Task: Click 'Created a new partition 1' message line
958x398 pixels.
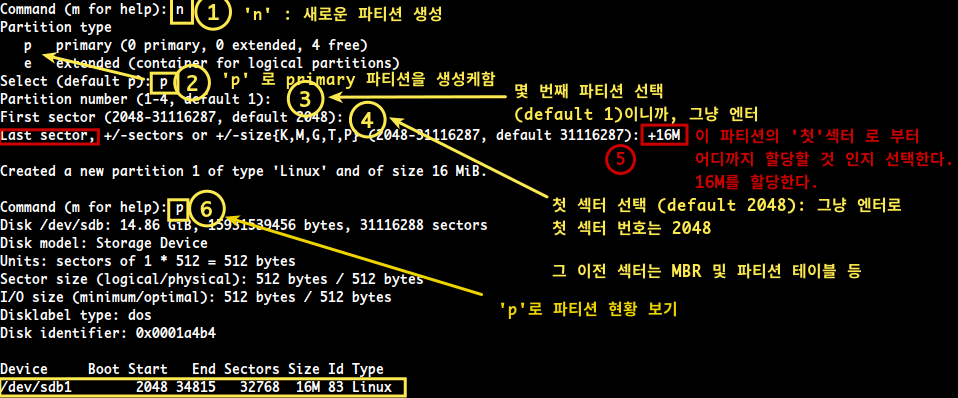Action: [x=243, y=171]
